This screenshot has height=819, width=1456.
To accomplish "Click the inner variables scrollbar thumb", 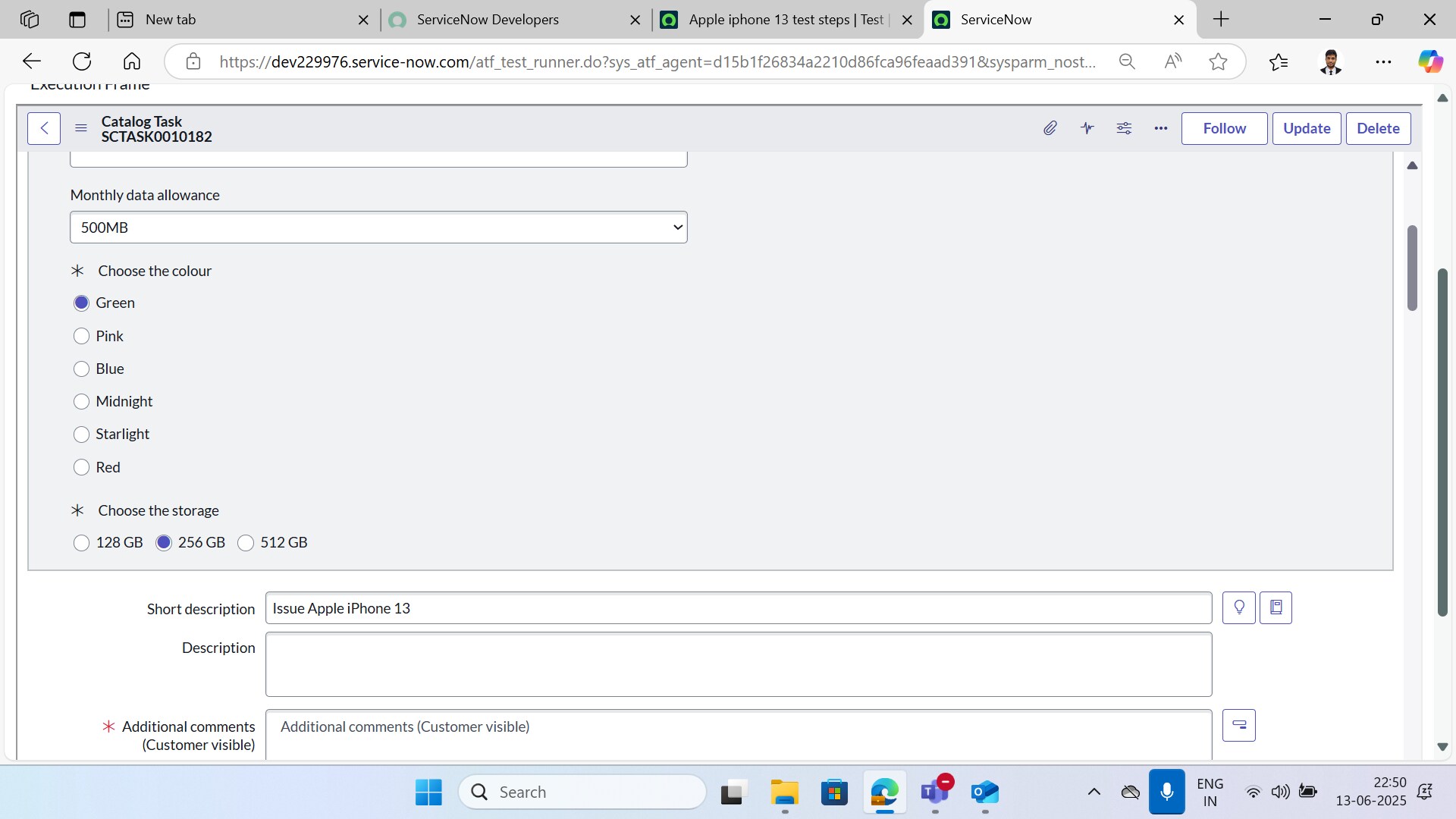I will pyautogui.click(x=1412, y=267).
